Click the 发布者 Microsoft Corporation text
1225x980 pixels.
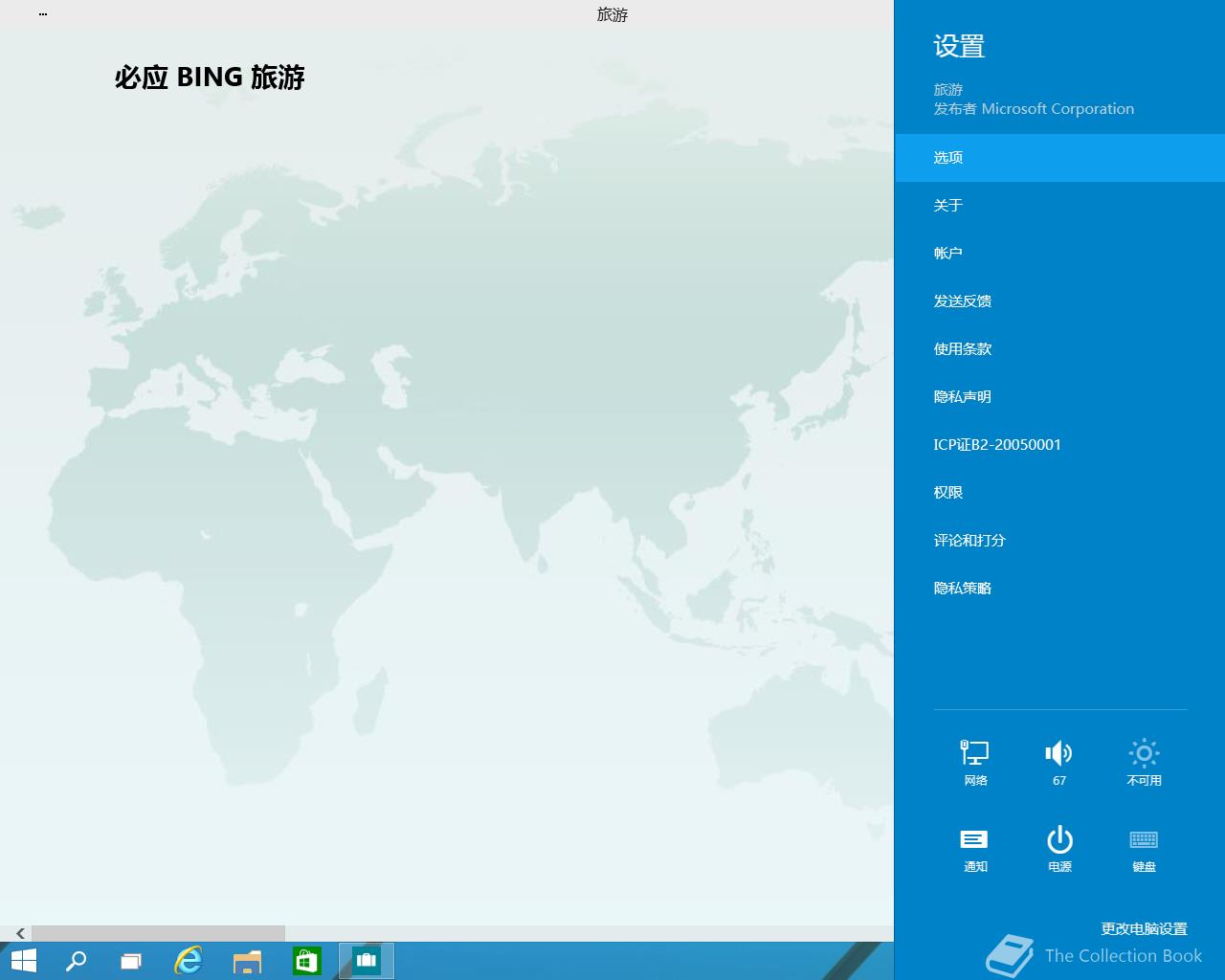pyautogui.click(x=1034, y=109)
